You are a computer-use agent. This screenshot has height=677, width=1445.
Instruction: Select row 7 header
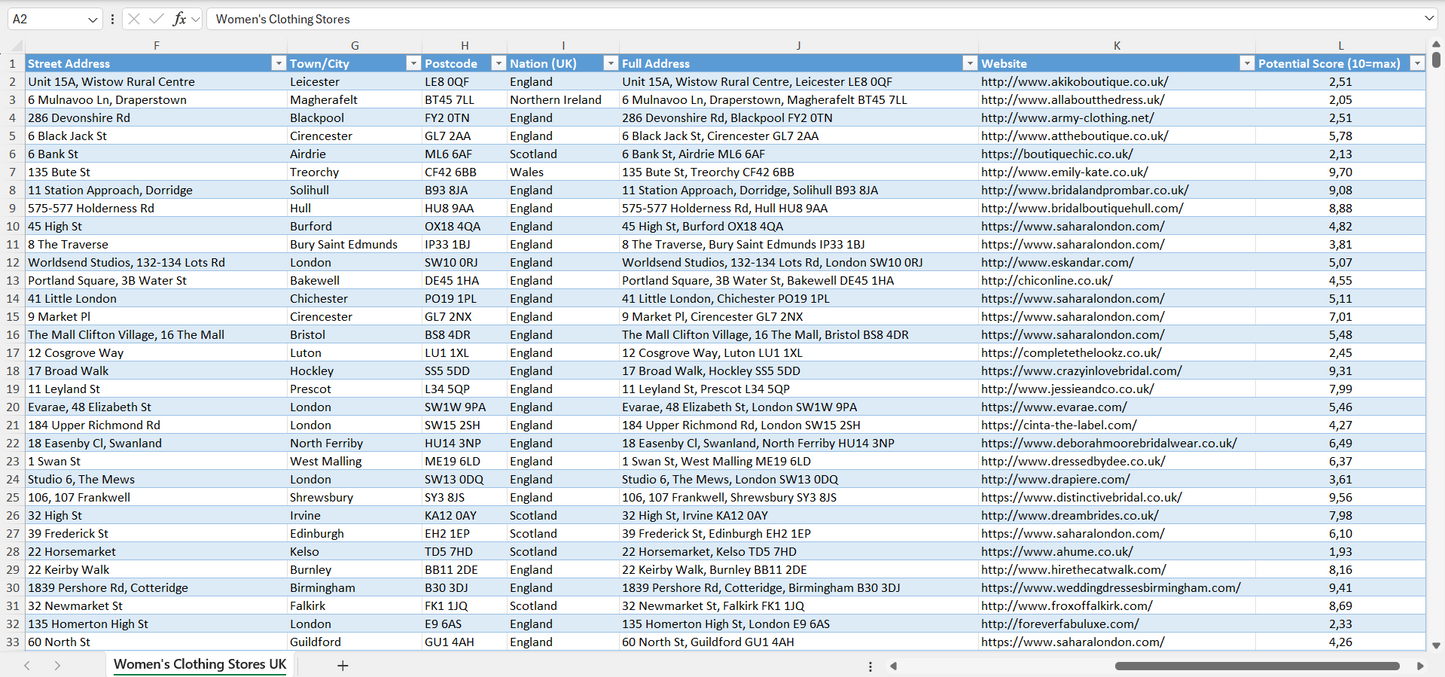[12, 172]
